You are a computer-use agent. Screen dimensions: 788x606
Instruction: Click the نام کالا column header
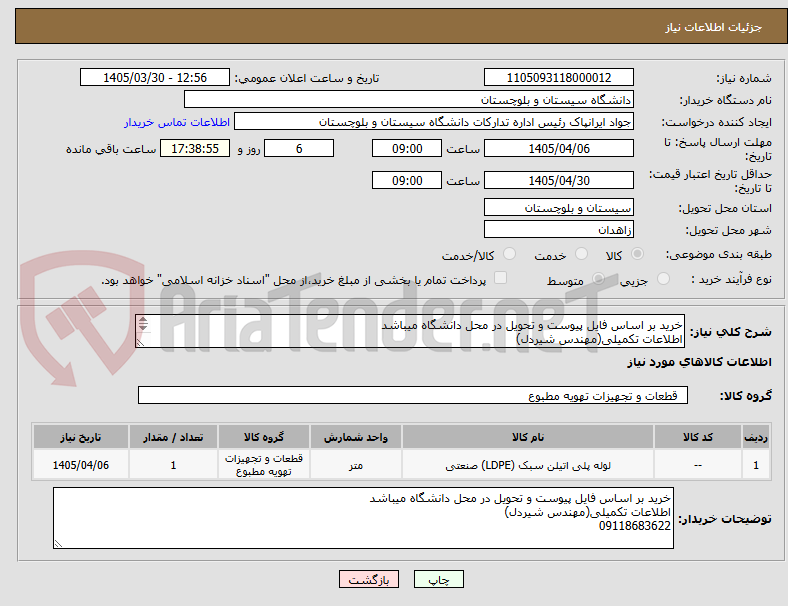click(x=528, y=437)
